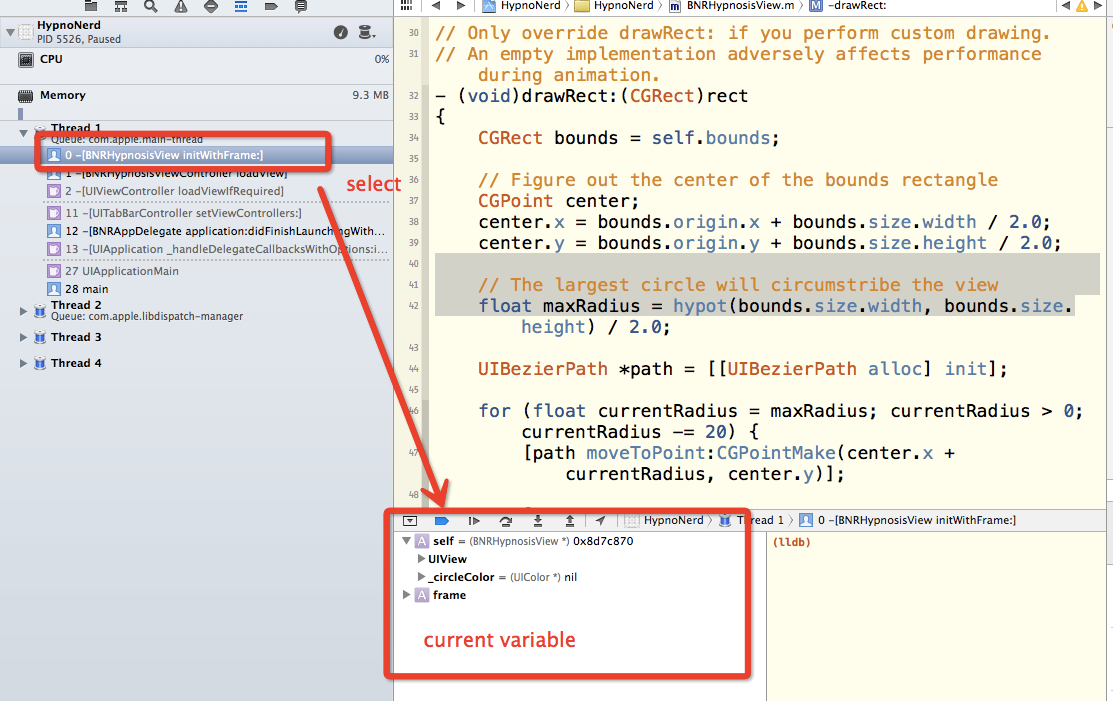This screenshot has height=701, width=1113.
Task: Continue program execution
Action: tap(474, 521)
